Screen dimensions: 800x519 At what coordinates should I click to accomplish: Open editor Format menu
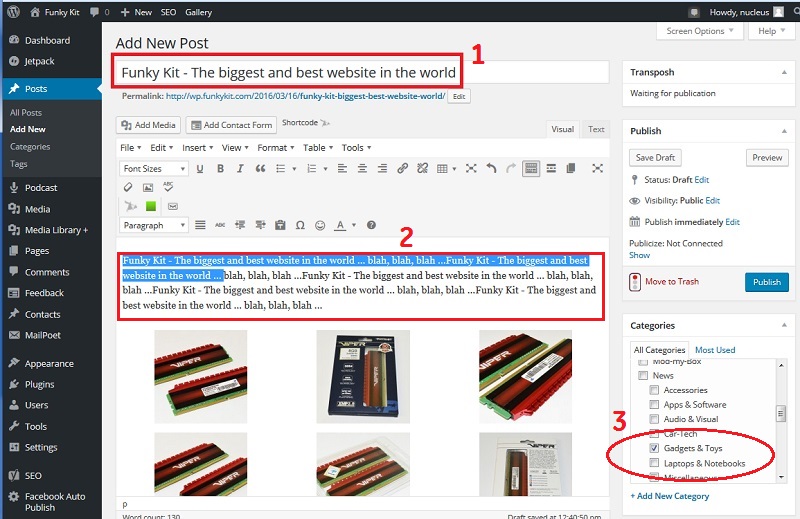coord(276,148)
